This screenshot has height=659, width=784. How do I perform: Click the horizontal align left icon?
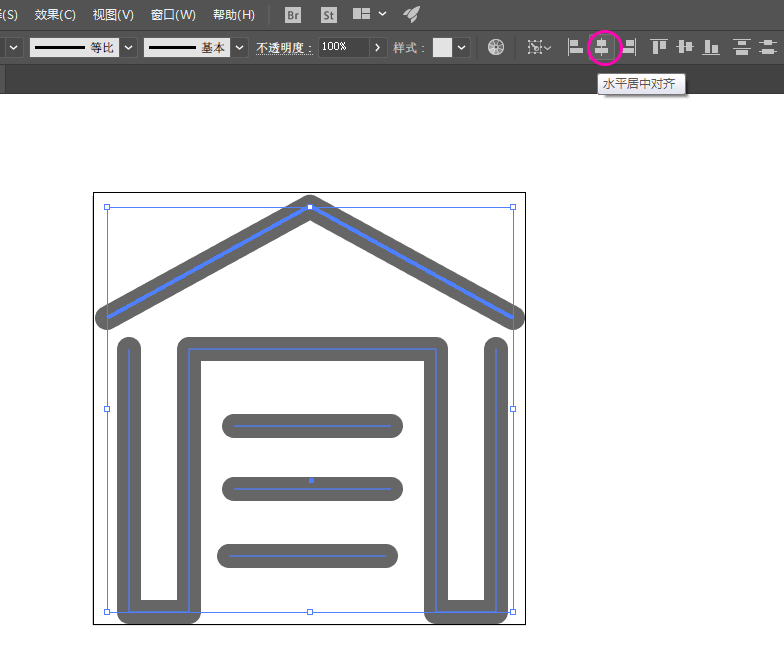pos(576,47)
